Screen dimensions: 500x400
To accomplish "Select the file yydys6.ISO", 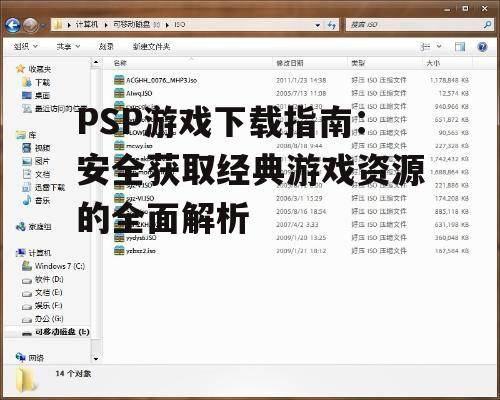I will (x=141, y=238).
